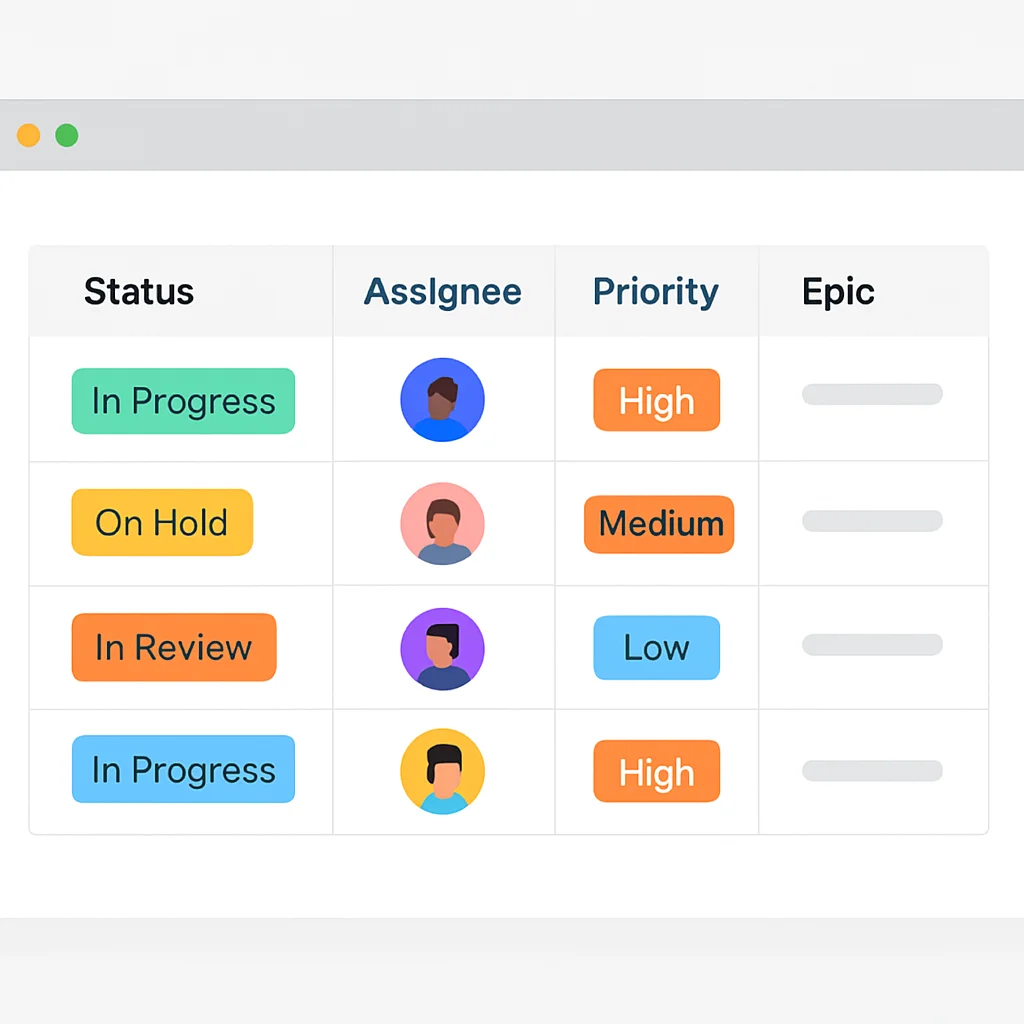Select the Medium priority tag
The width and height of the screenshot is (1024, 1024).
pyautogui.click(x=659, y=524)
